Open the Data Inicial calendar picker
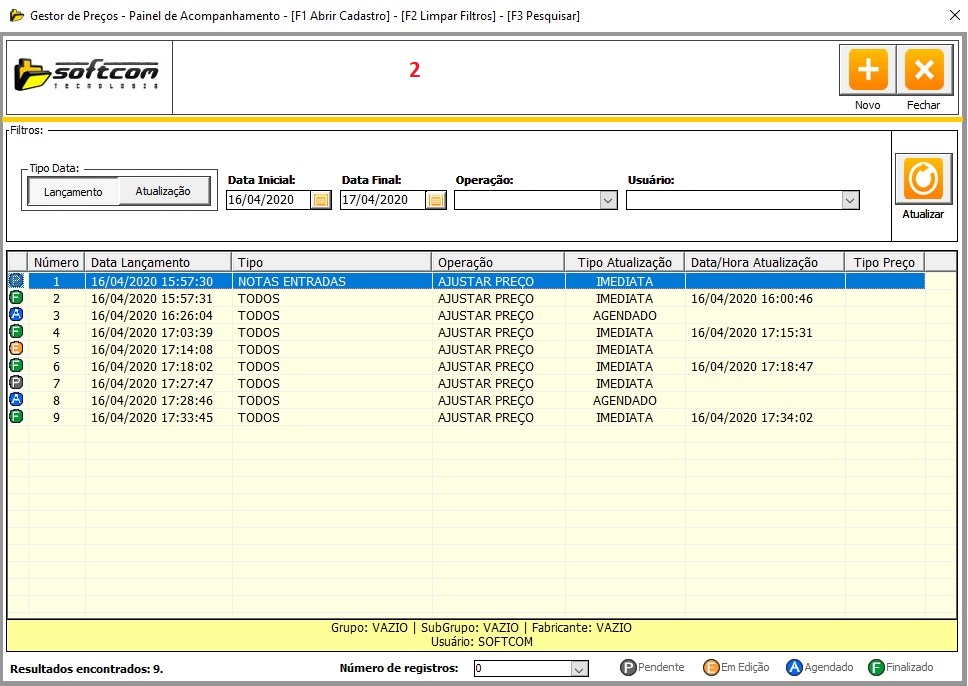968x686 pixels. [322, 200]
